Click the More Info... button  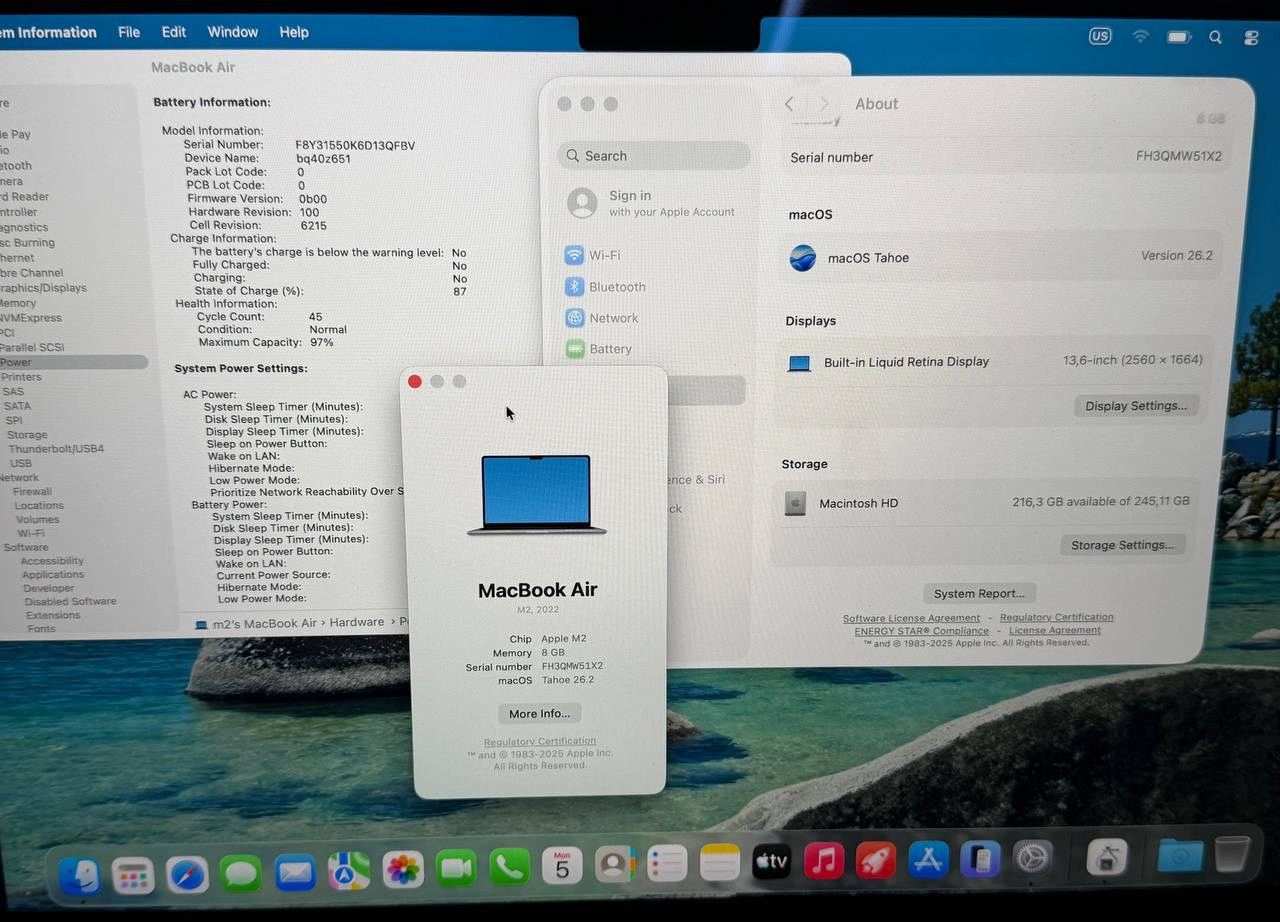click(540, 714)
